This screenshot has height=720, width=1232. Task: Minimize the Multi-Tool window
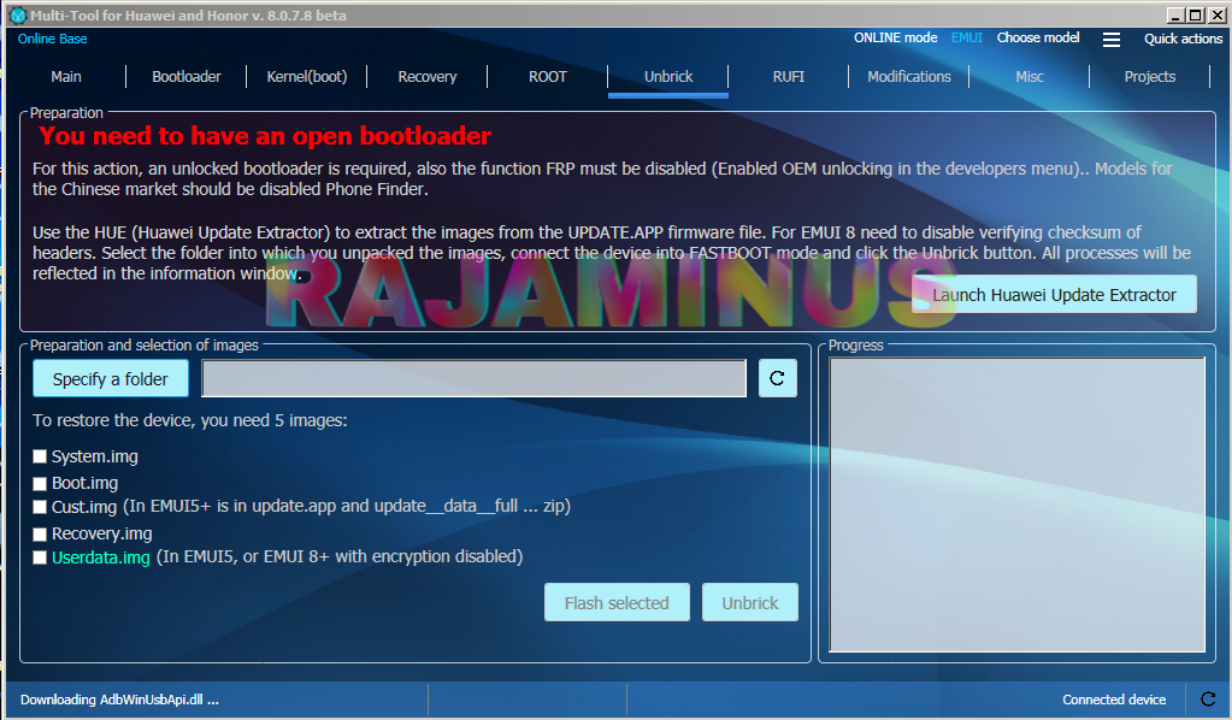[1175, 15]
